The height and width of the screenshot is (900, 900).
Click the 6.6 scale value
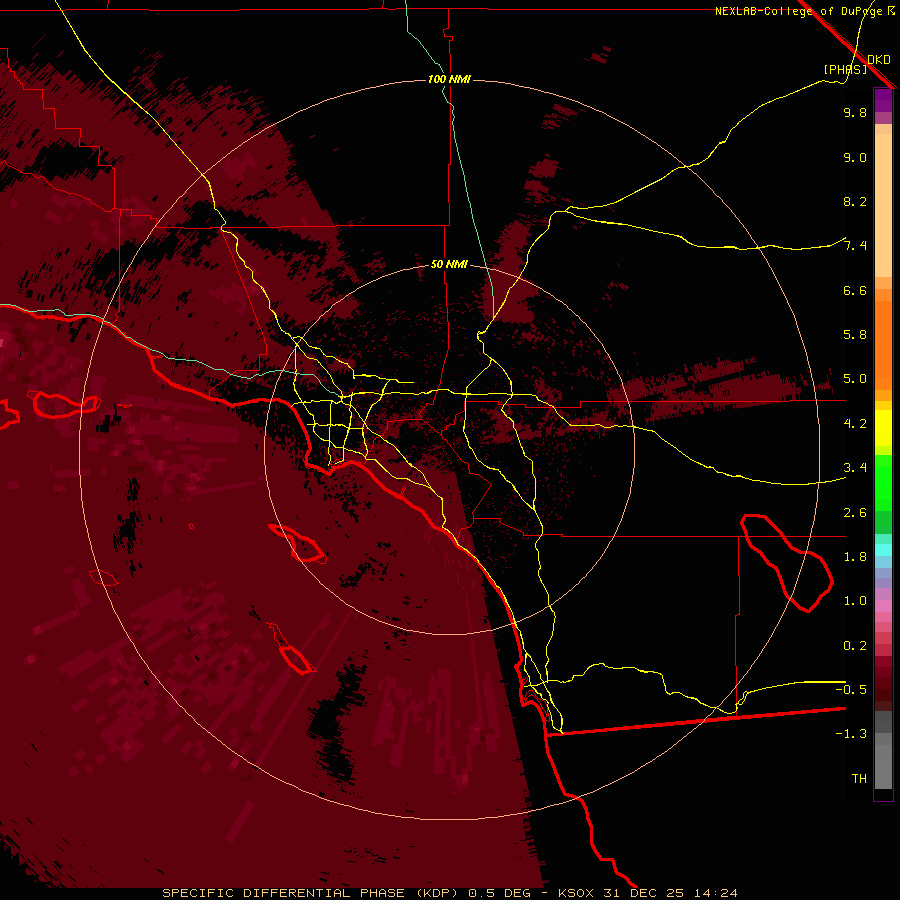coord(855,290)
